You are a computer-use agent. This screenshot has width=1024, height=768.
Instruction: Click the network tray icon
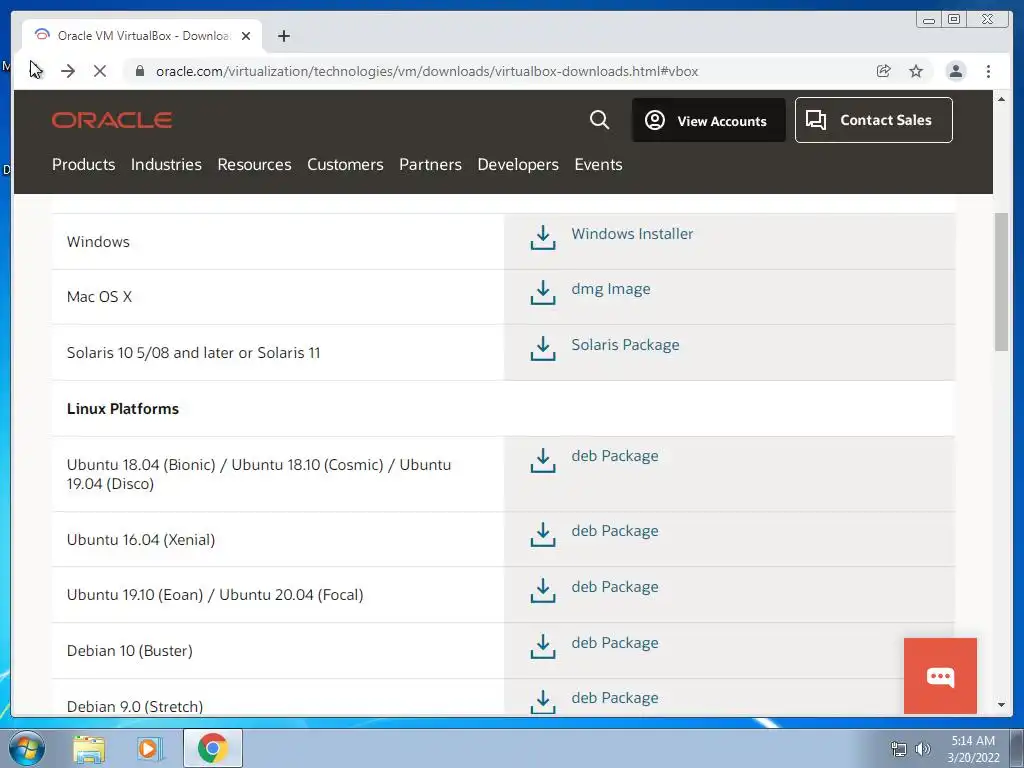[x=899, y=749]
